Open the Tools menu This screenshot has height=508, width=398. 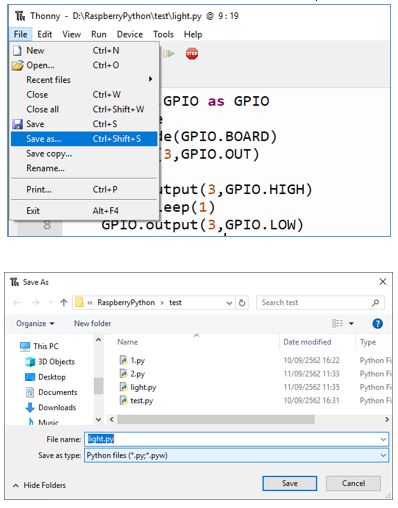163,34
